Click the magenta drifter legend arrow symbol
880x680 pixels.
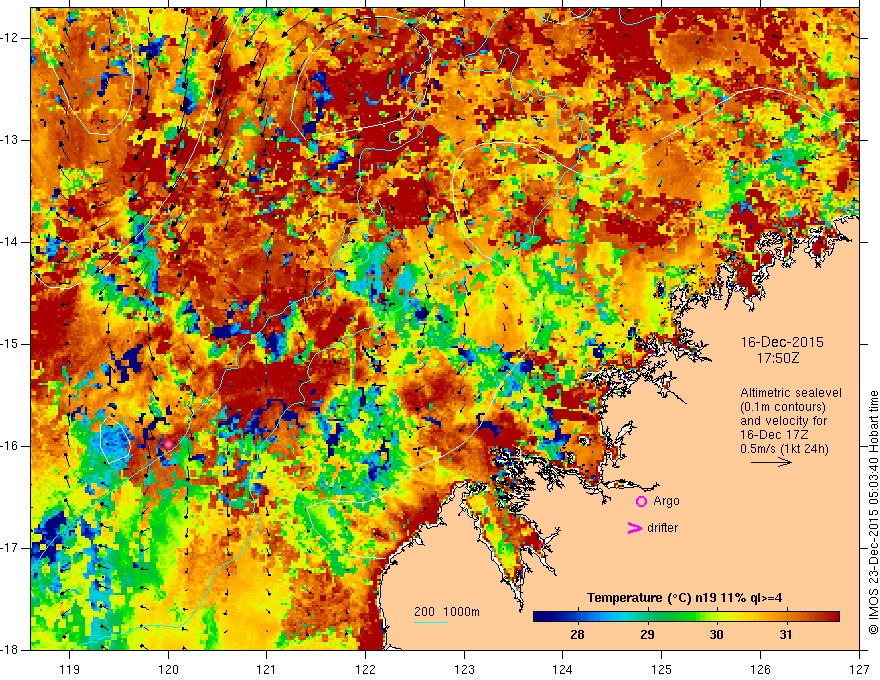634,528
